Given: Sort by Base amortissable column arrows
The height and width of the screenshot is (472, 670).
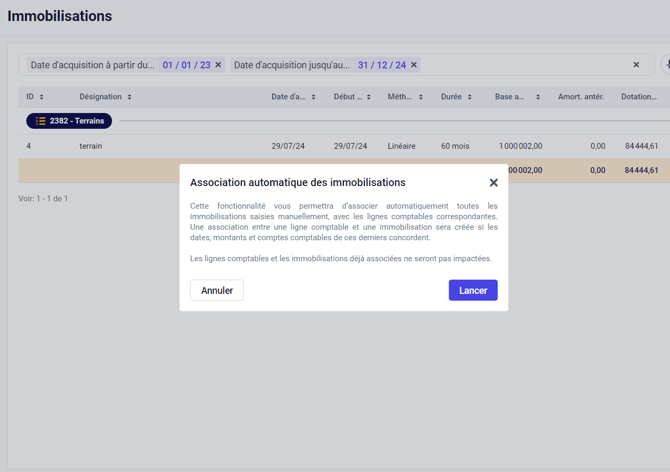Looking at the screenshot, I should (537, 97).
